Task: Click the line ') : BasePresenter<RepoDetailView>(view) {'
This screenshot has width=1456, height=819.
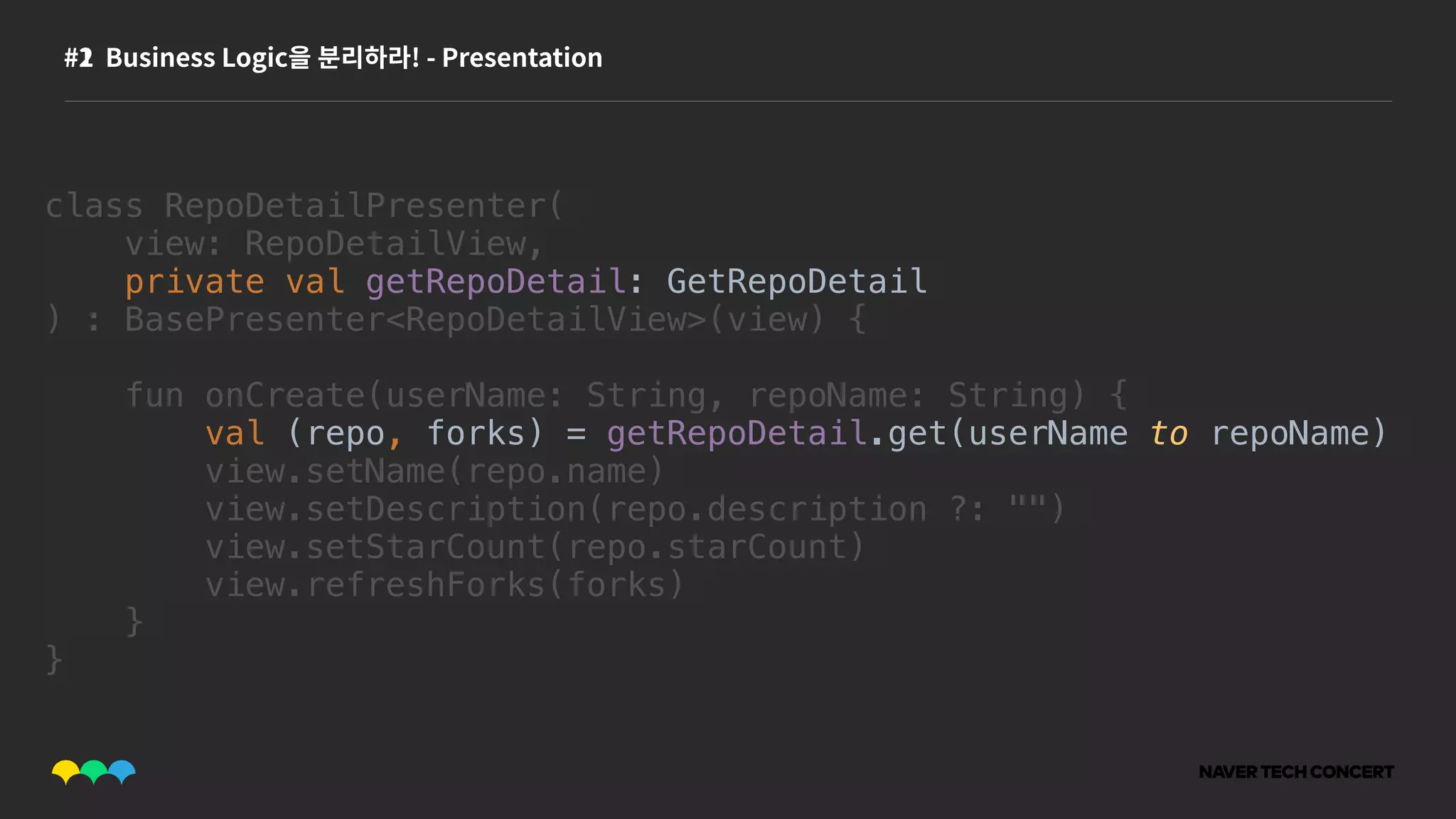Action: [456, 319]
